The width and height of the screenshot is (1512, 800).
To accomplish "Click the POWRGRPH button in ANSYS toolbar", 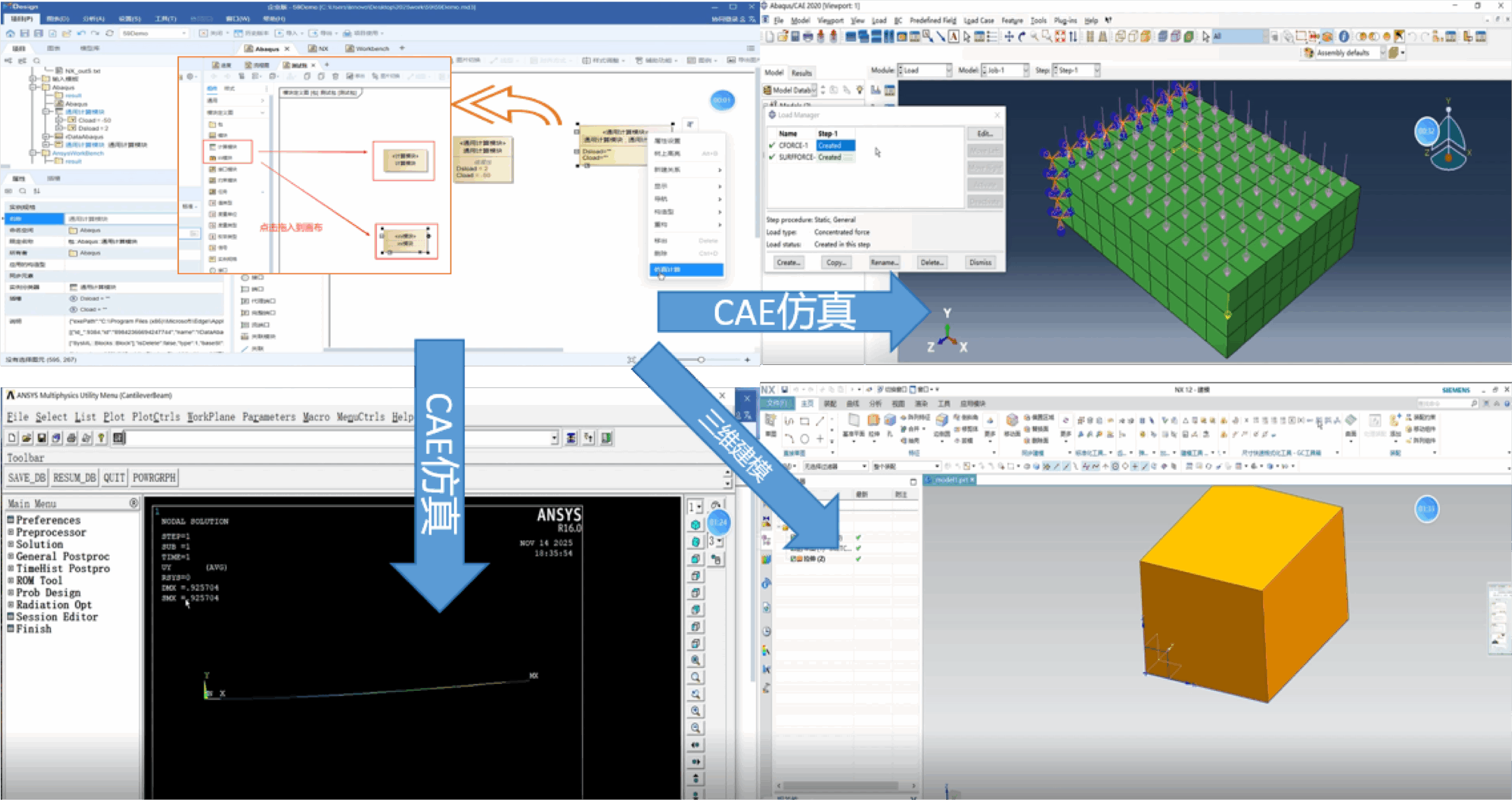I will point(154,478).
